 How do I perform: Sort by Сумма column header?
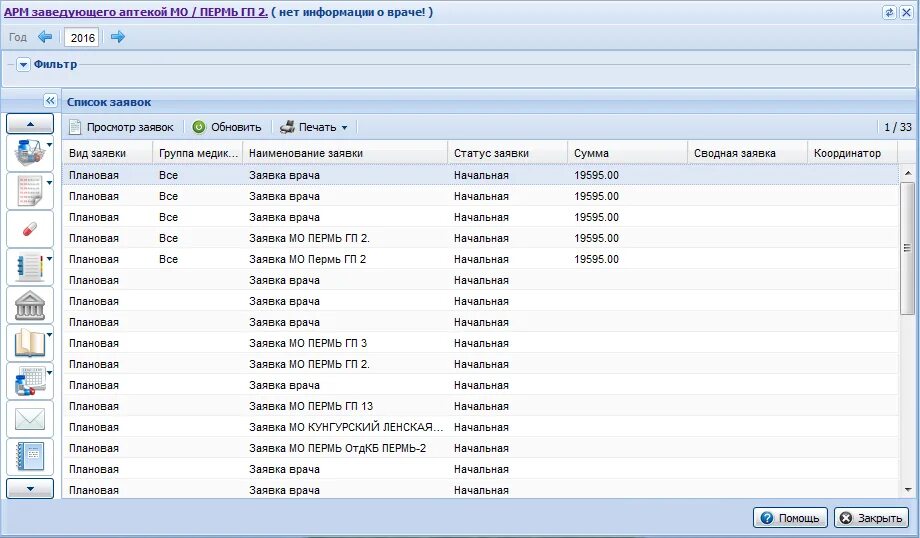point(627,153)
